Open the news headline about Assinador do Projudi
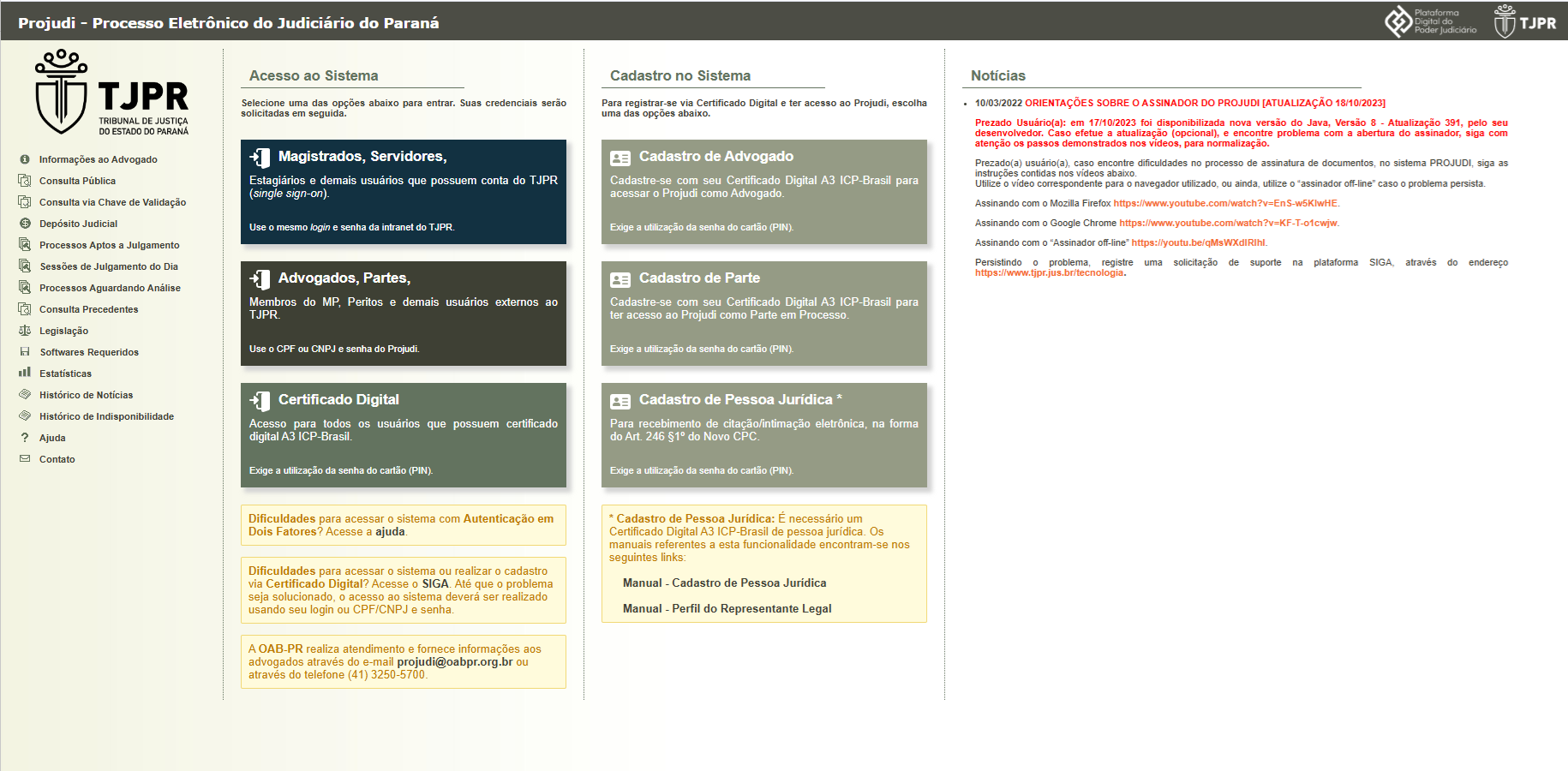 [x=1205, y=103]
